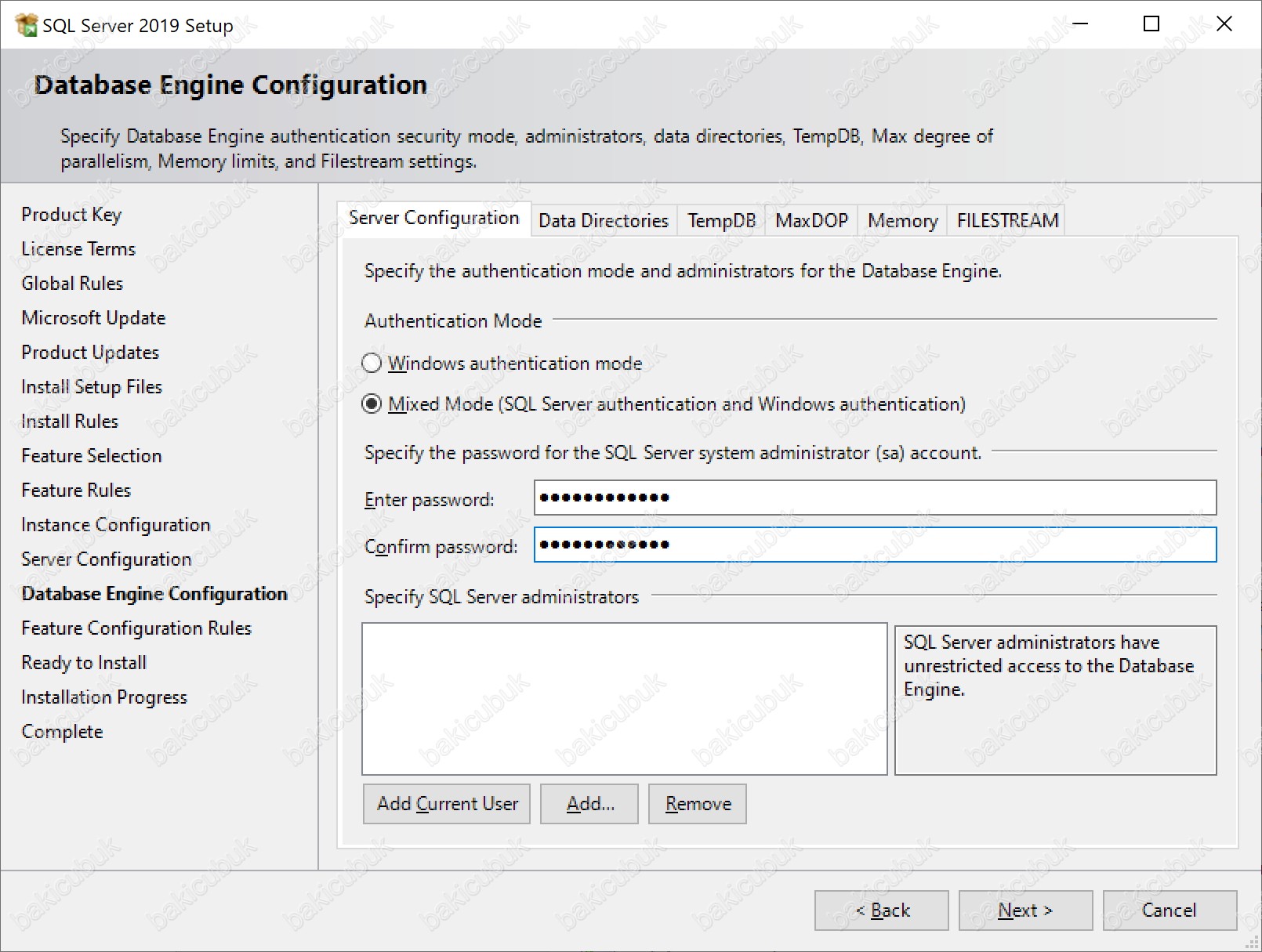1262x952 pixels.
Task: Click the Global Rules step
Action: click(x=72, y=284)
